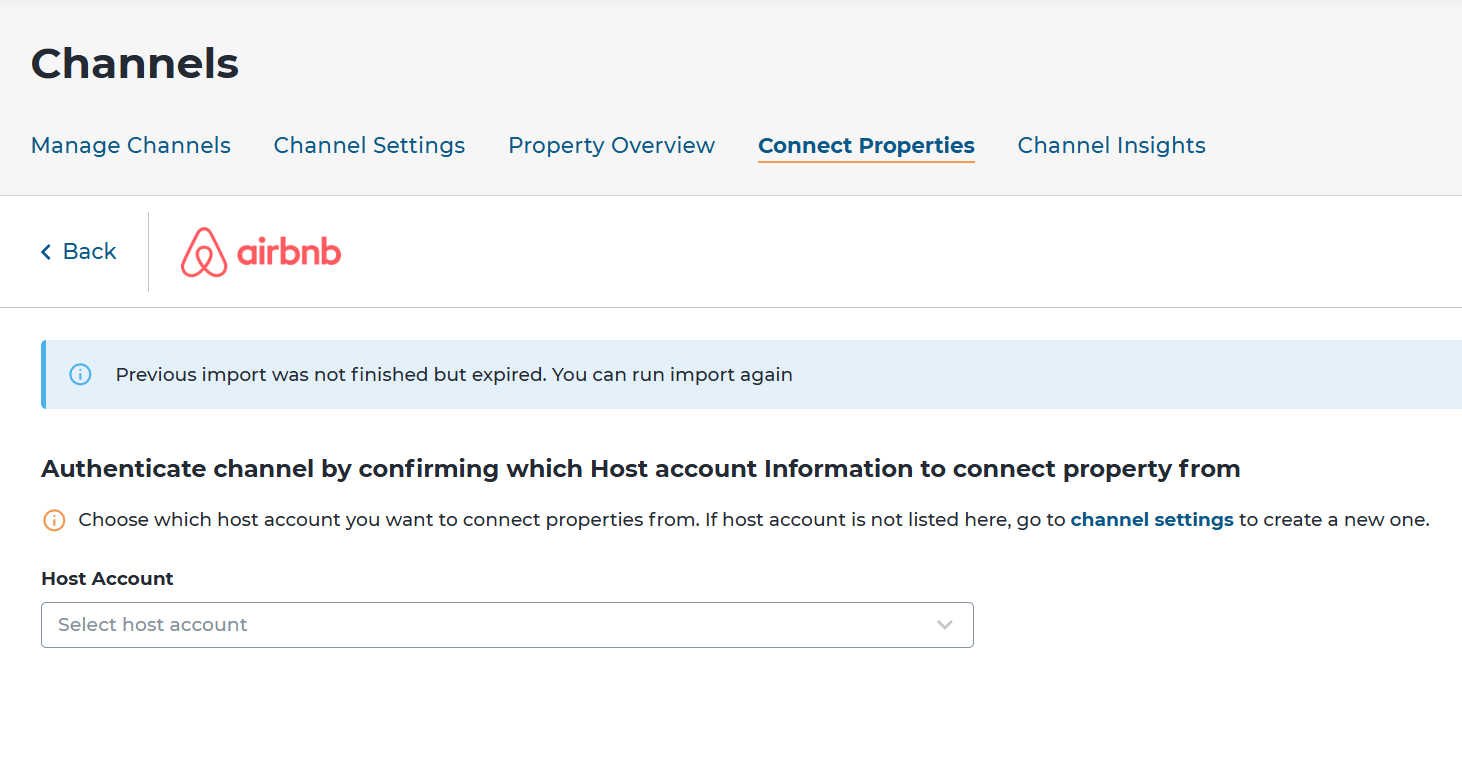Viewport: 1462px width, 778px height.
Task: Click the Airbnb Bélo logo symbol
Action: click(204, 252)
